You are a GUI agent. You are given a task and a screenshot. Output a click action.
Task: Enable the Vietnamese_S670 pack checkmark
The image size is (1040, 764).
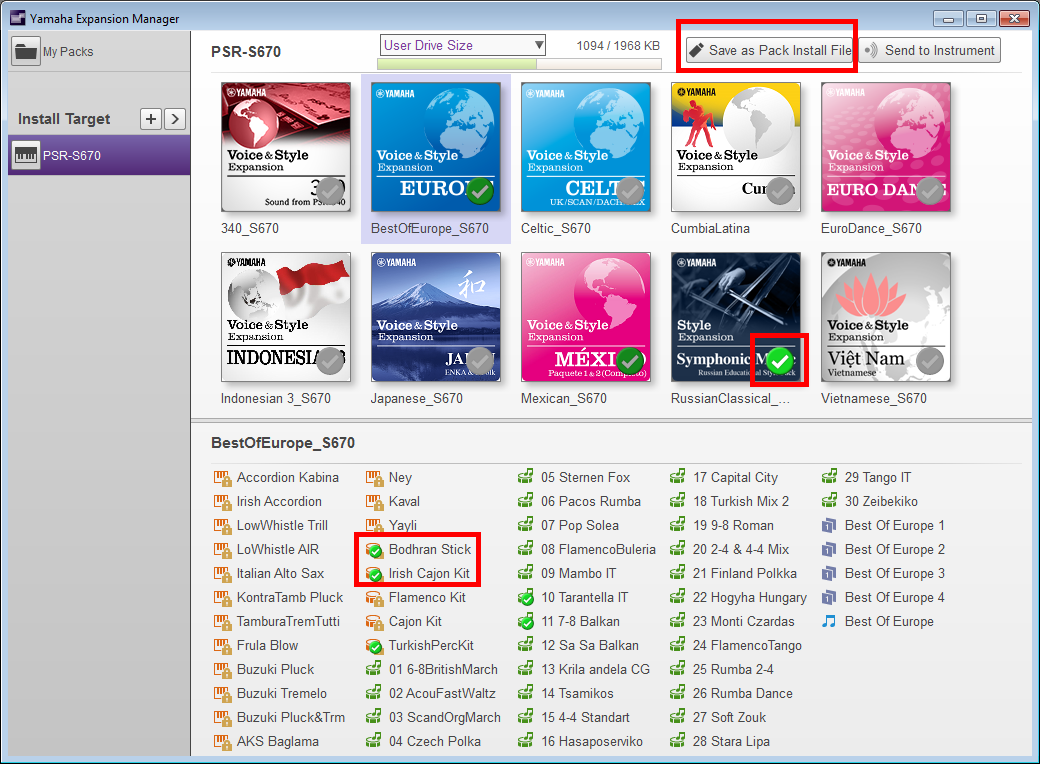click(930, 361)
